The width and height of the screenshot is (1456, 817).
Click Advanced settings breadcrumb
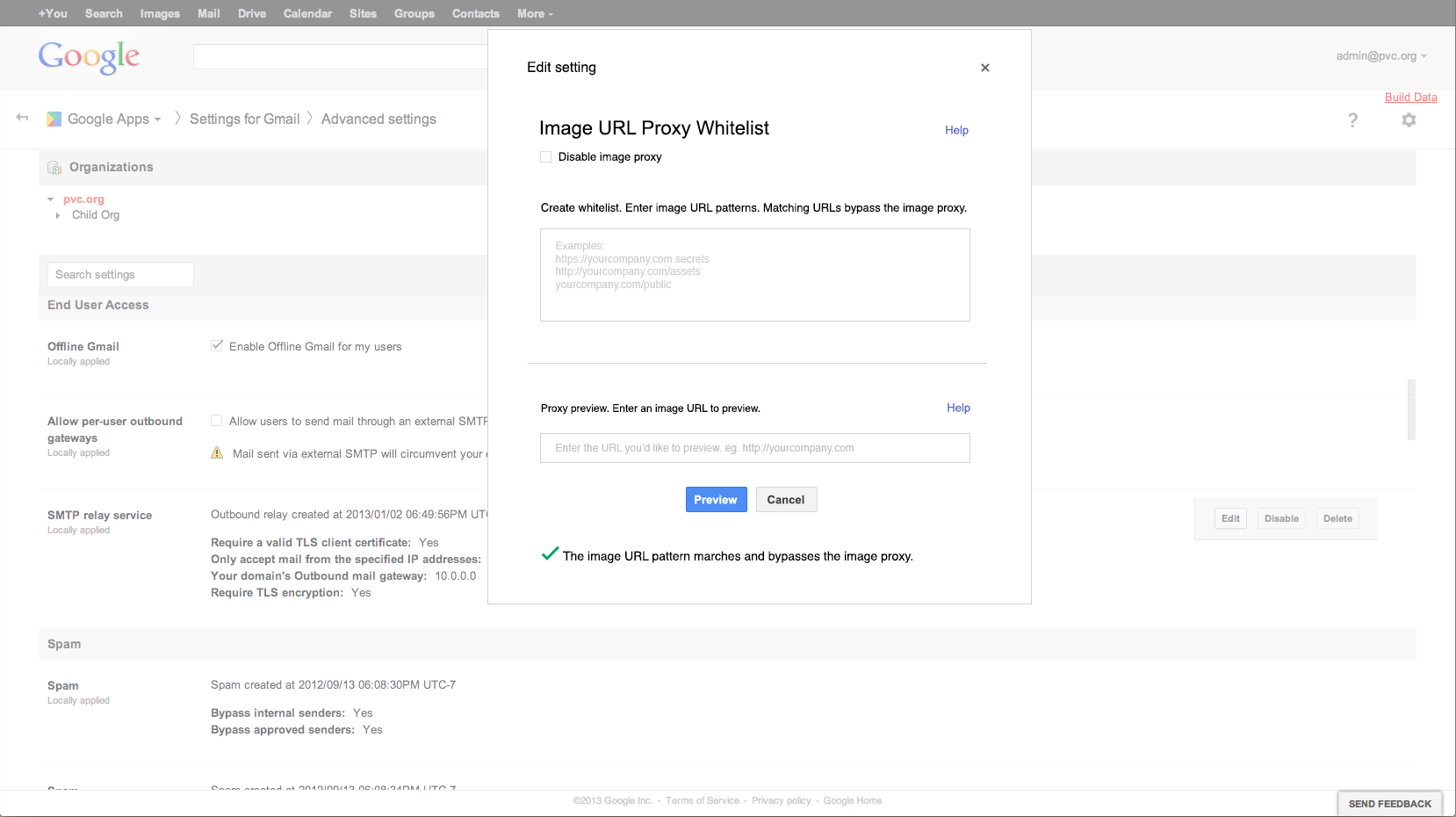pos(378,119)
